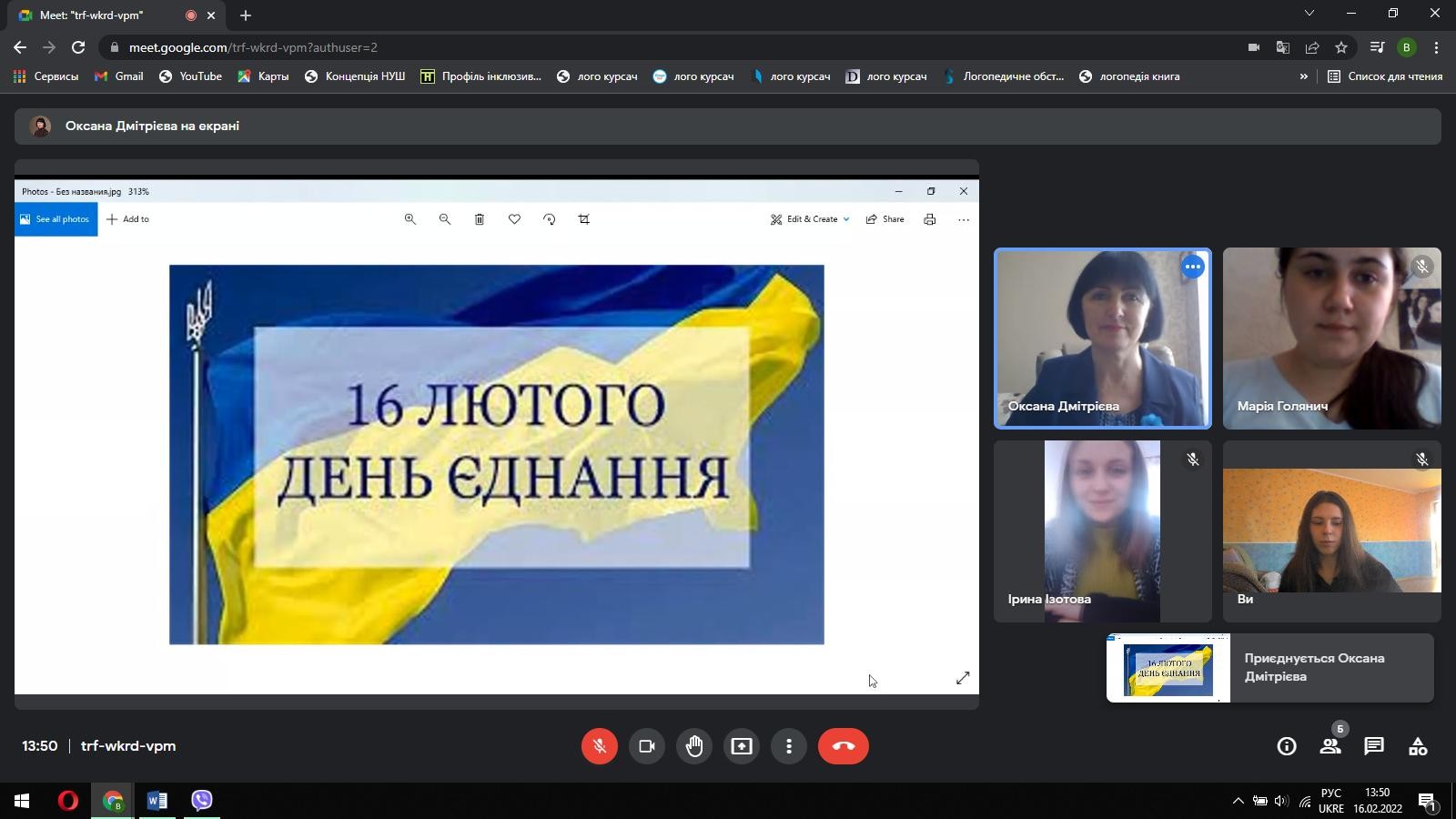The width and height of the screenshot is (1456, 819).
Task: Open the chat panel
Action: click(1373, 746)
